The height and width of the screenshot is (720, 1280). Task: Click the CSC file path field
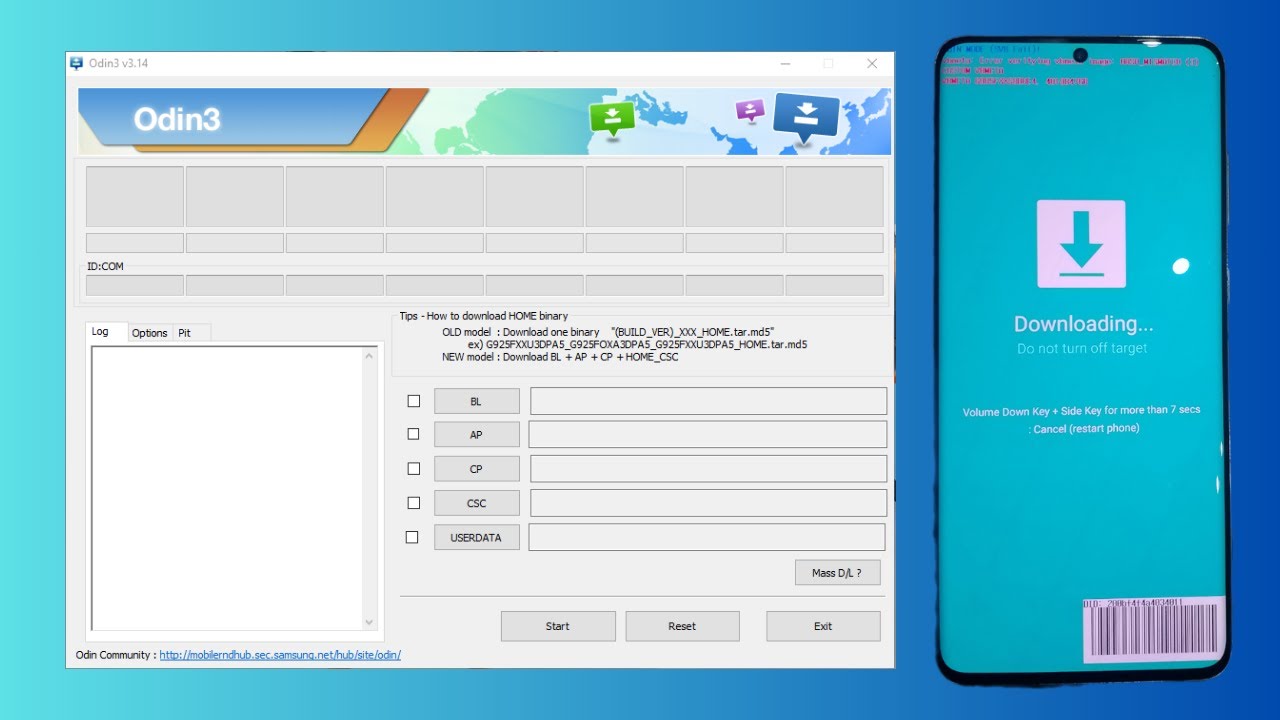coord(708,503)
